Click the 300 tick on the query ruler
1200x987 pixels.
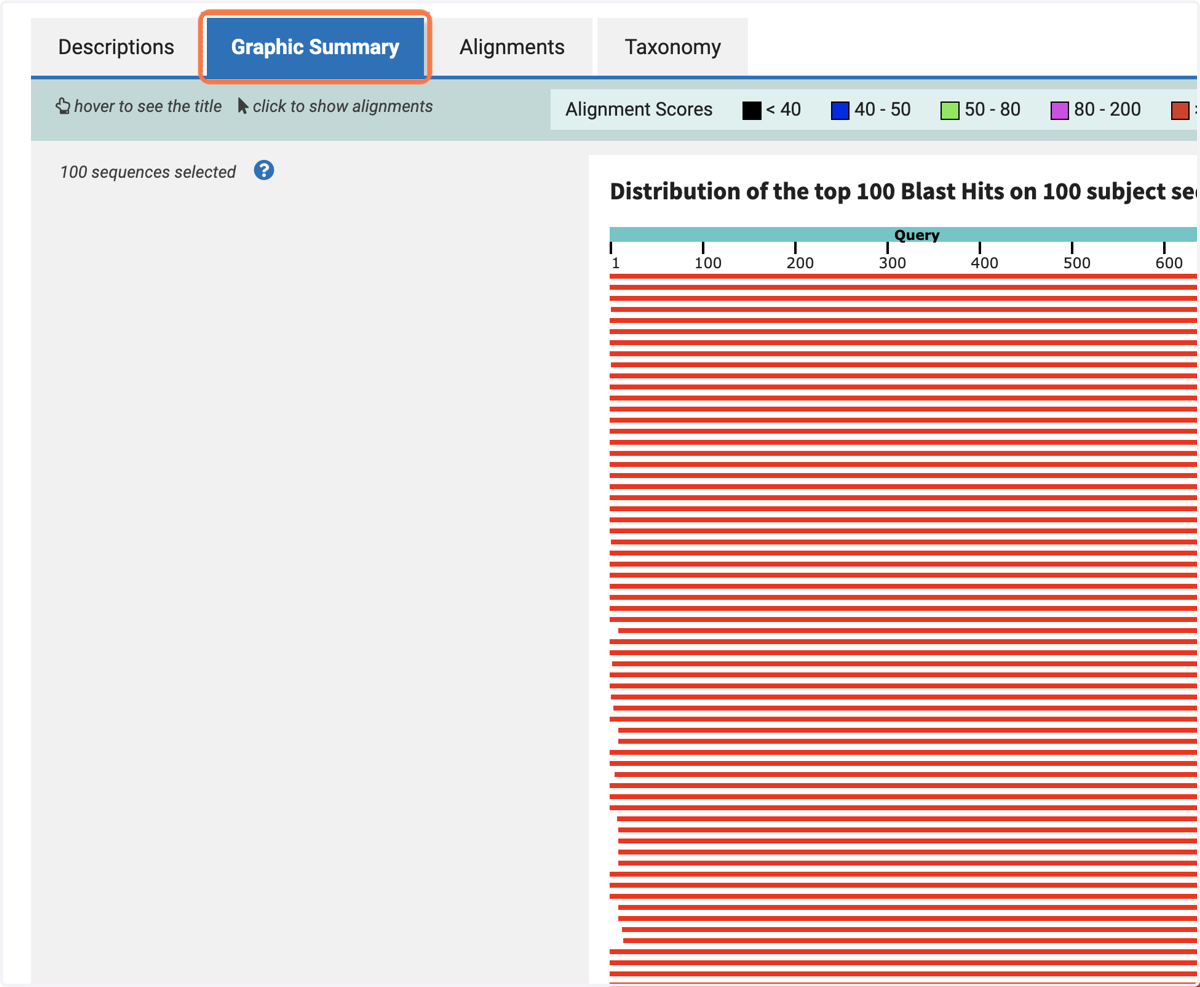[888, 248]
